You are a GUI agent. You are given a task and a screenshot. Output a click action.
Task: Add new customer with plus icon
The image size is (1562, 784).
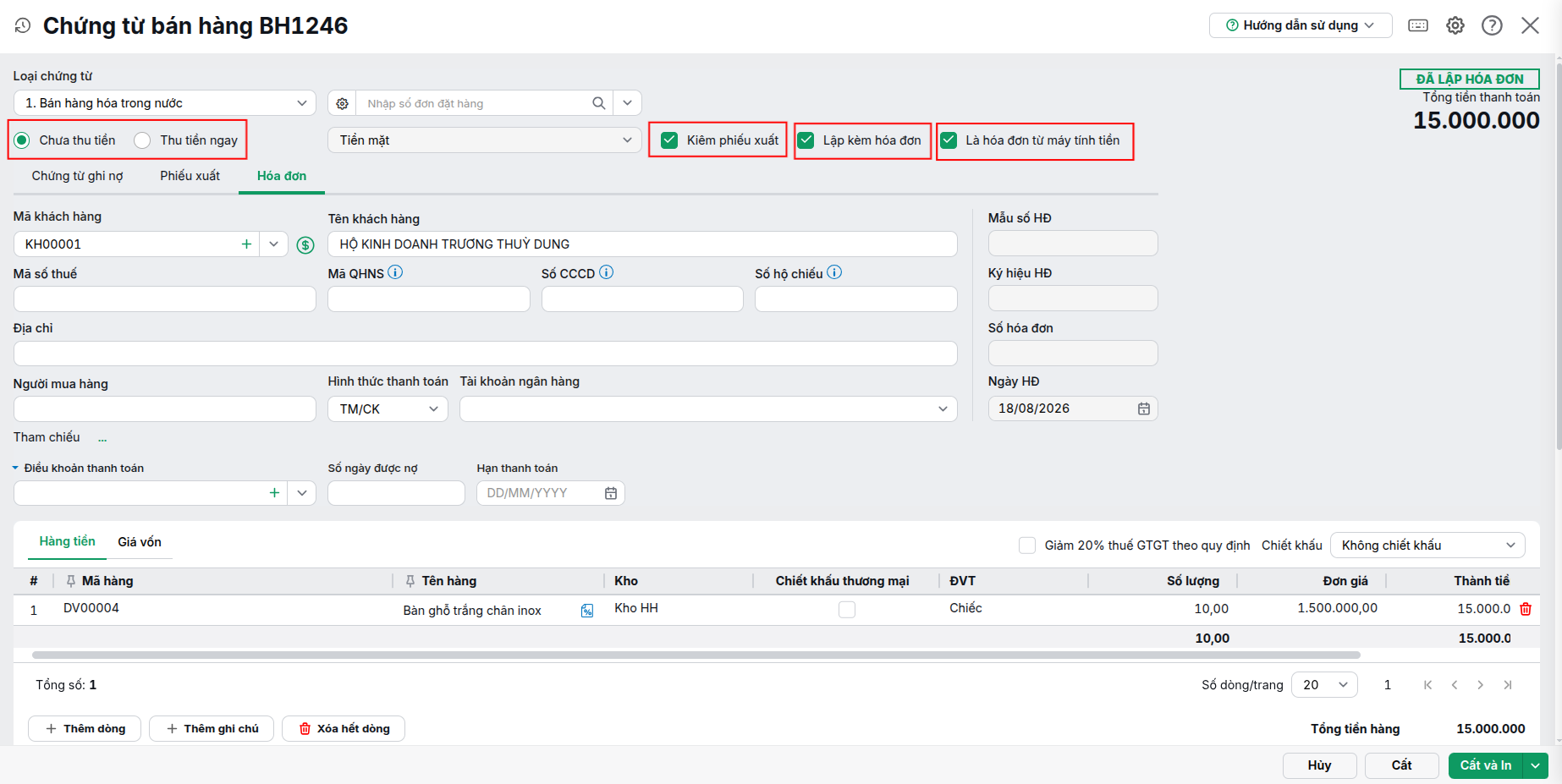click(246, 244)
